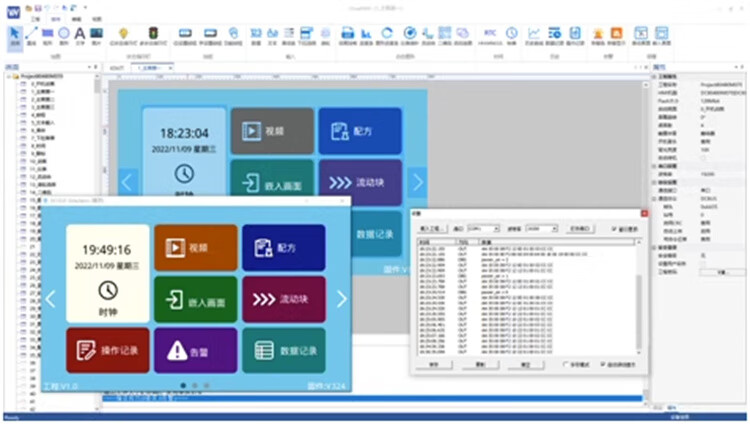Image resolution: width=750 pixels, height=424 pixels.
Task: Open the baud rate dropdown in the dialog
Action: coord(540,229)
